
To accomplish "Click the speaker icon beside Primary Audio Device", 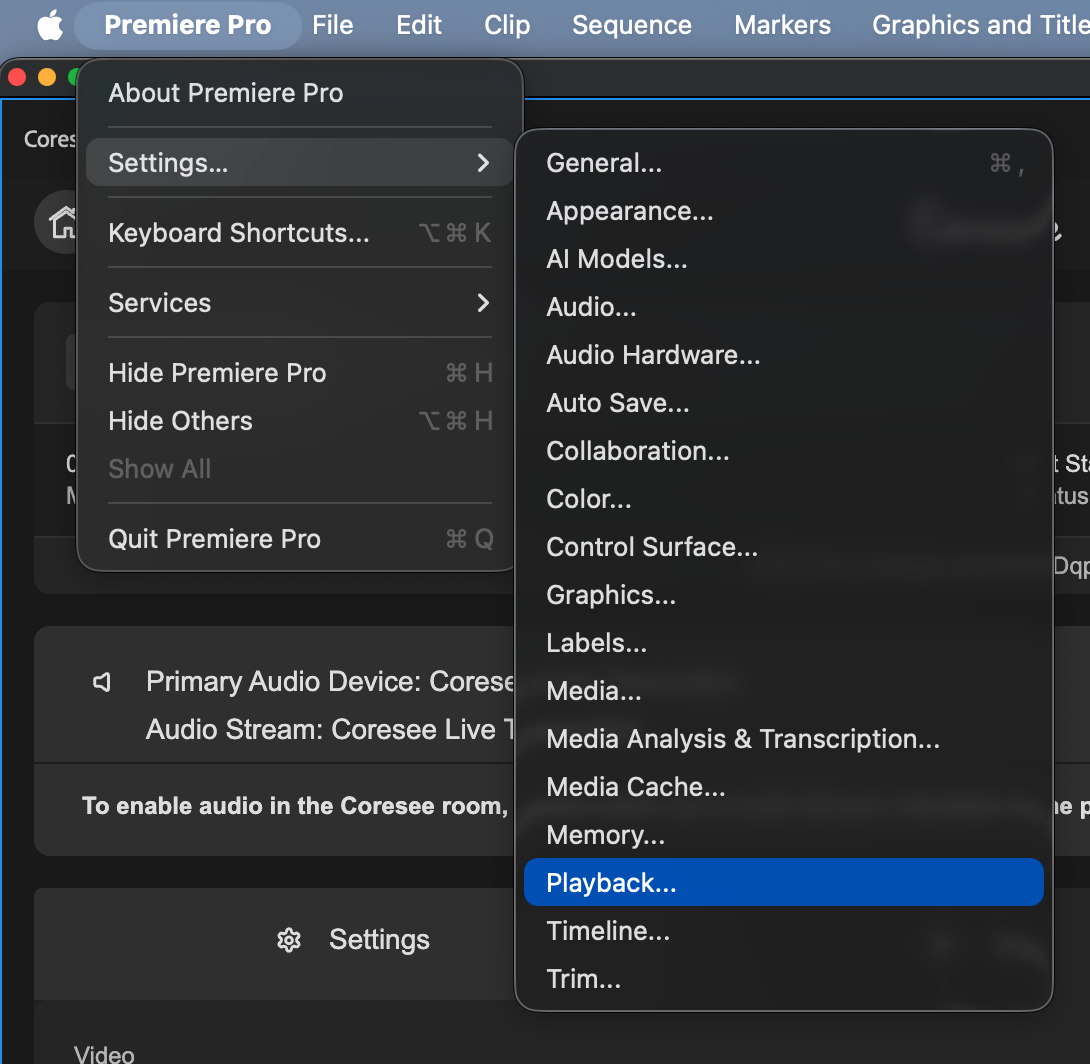I will tap(102, 682).
